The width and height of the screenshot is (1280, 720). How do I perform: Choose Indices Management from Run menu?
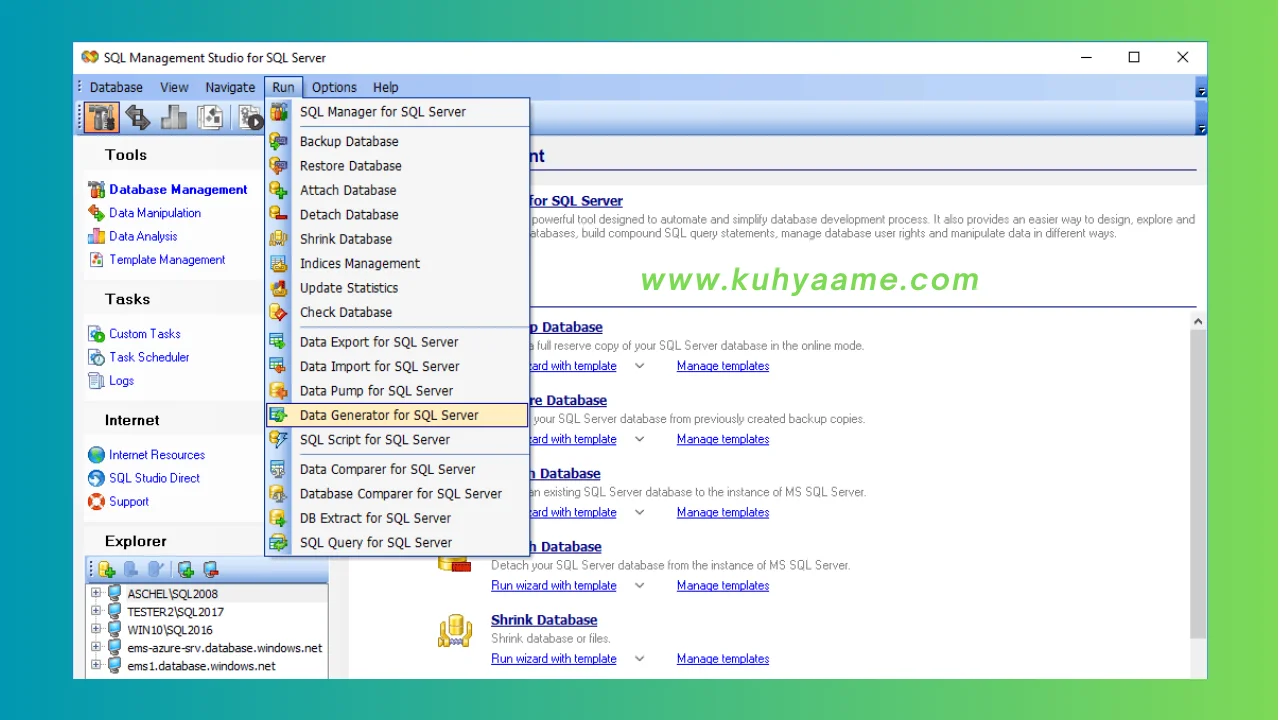point(397,264)
